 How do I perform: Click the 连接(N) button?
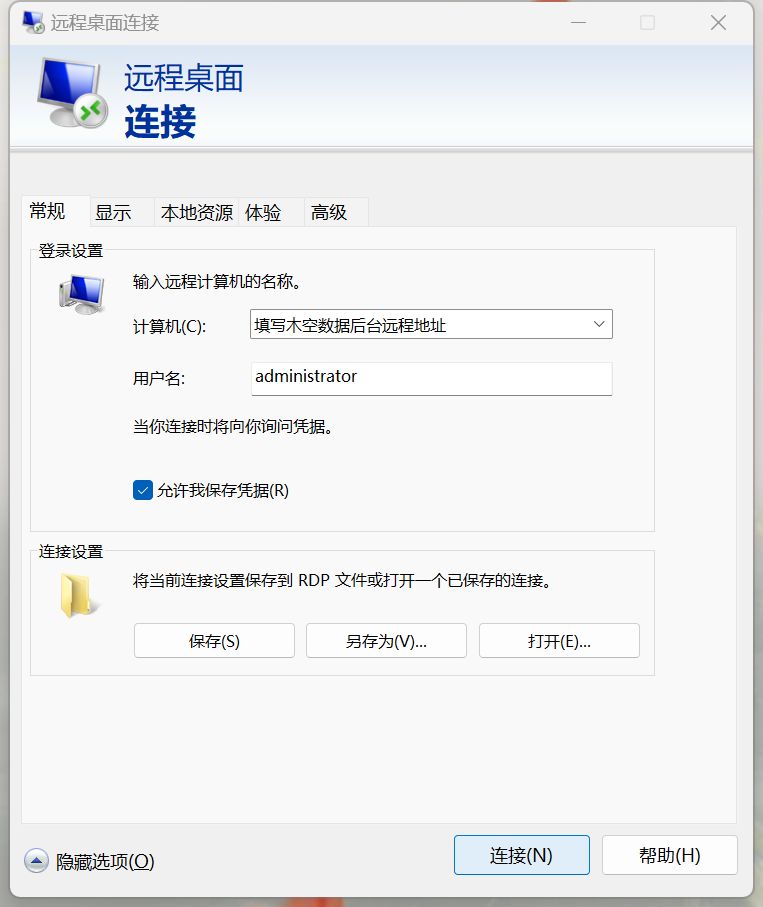coord(522,855)
